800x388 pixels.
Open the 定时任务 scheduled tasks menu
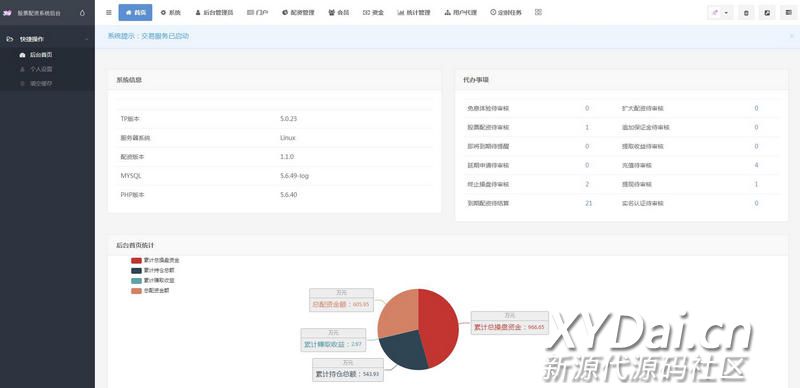pos(506,12)
